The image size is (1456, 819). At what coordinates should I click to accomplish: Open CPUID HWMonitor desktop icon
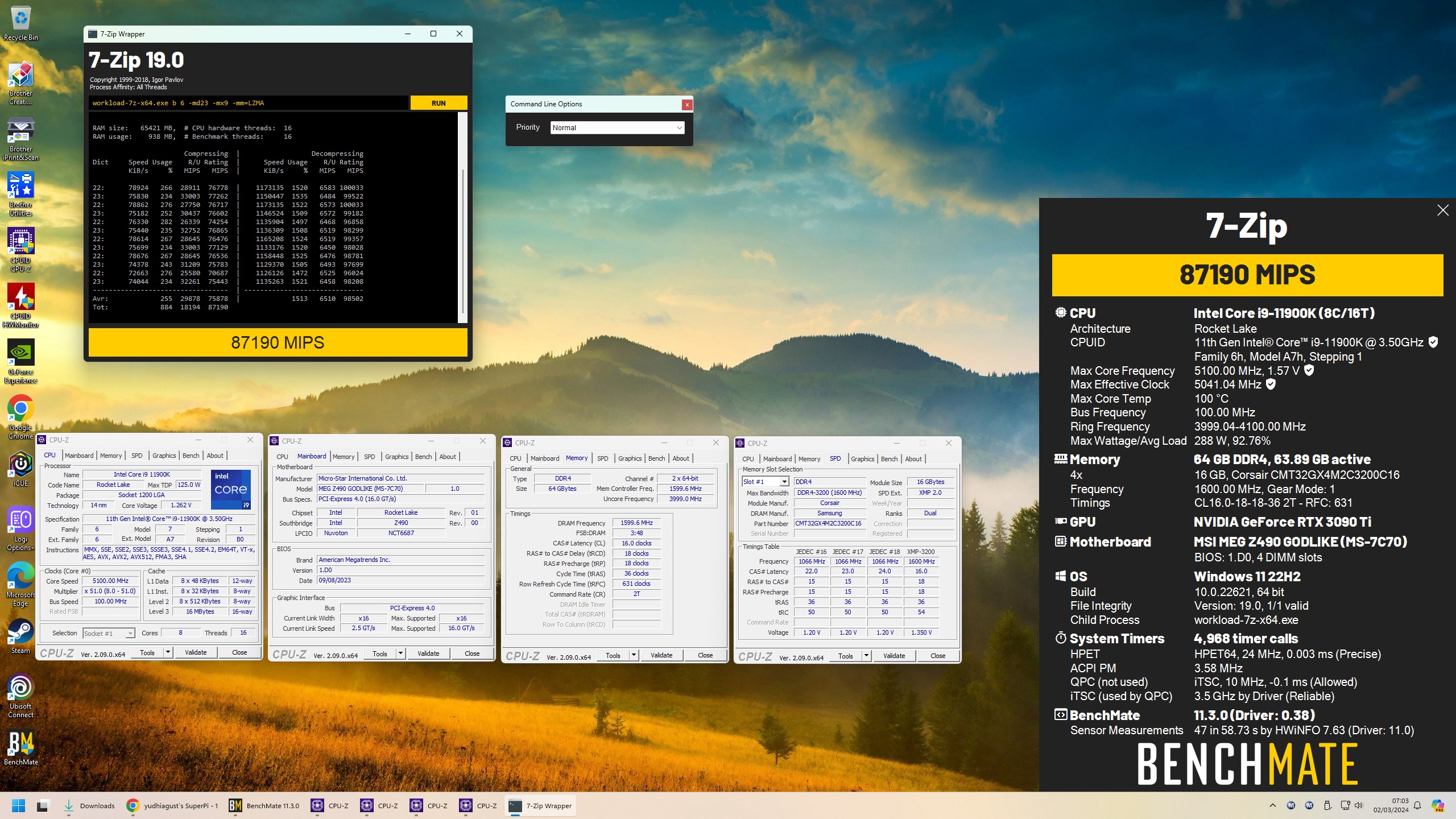tap(20, 306)
